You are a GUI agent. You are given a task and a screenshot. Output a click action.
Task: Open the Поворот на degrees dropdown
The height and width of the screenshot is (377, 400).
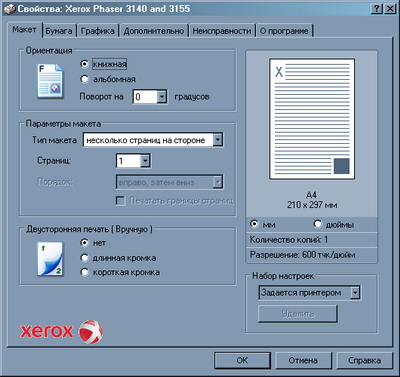click(162, 97)
